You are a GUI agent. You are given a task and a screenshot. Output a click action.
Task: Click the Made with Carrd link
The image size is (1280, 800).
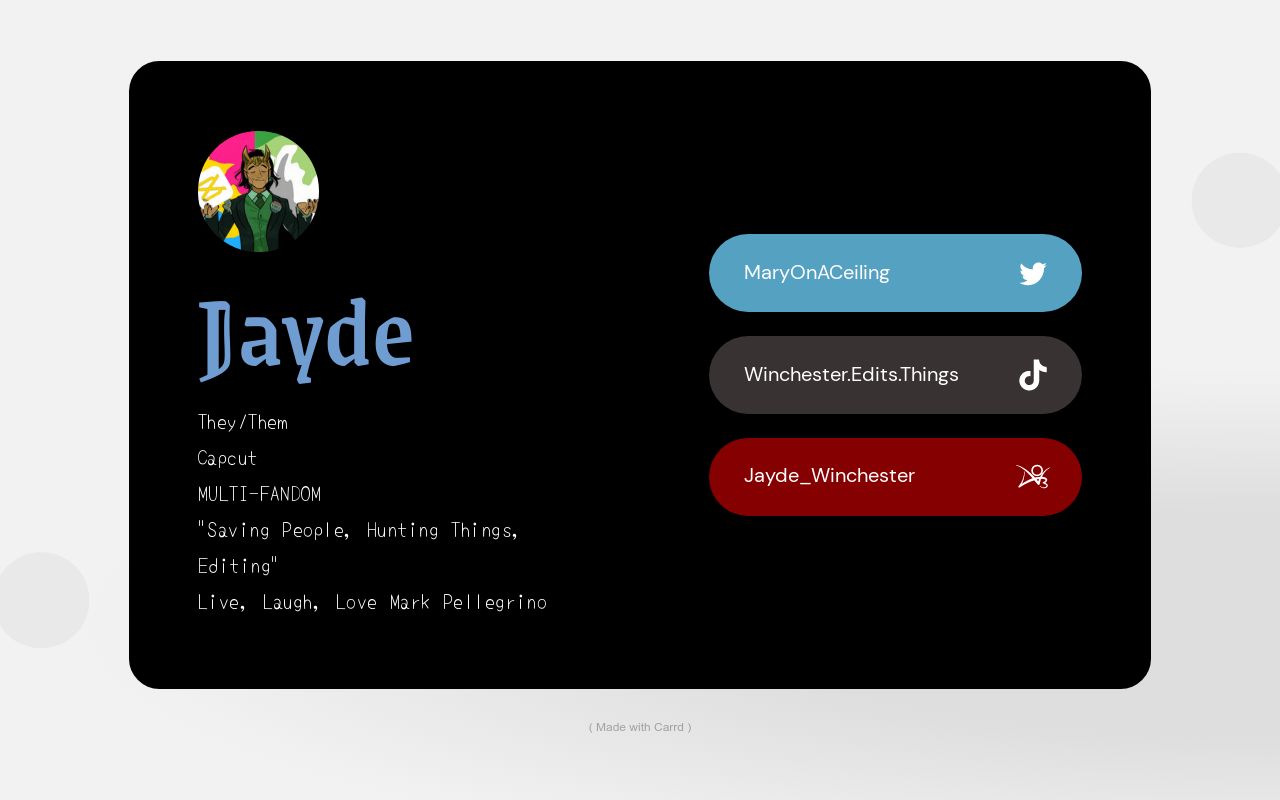point(640,727)
